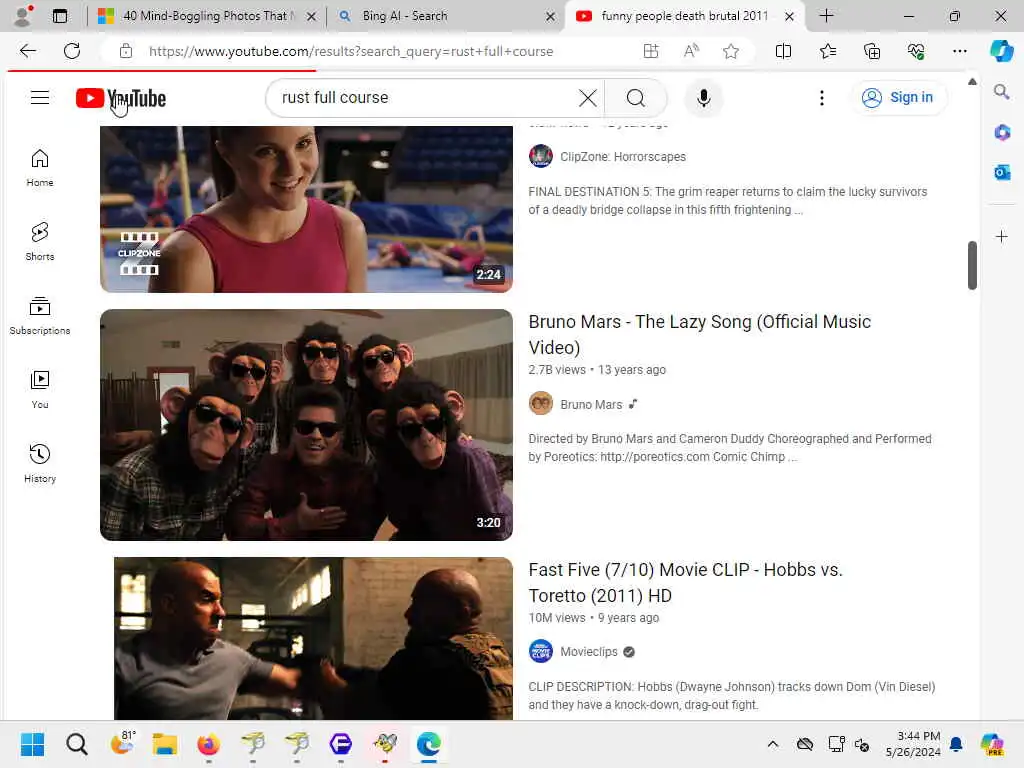
Task: Open Windows Start menu
Action: [32, 744]
